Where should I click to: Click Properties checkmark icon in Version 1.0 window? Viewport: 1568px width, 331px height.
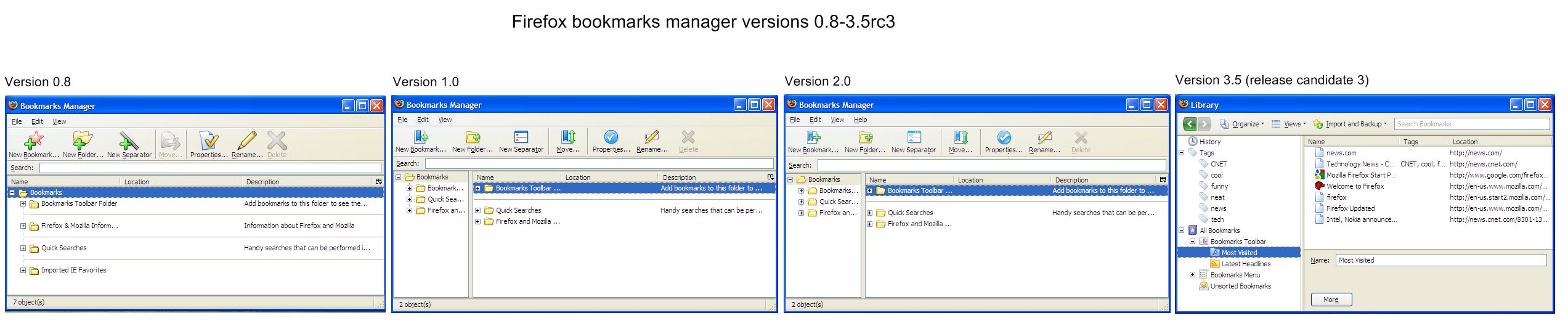click(611, 137)
